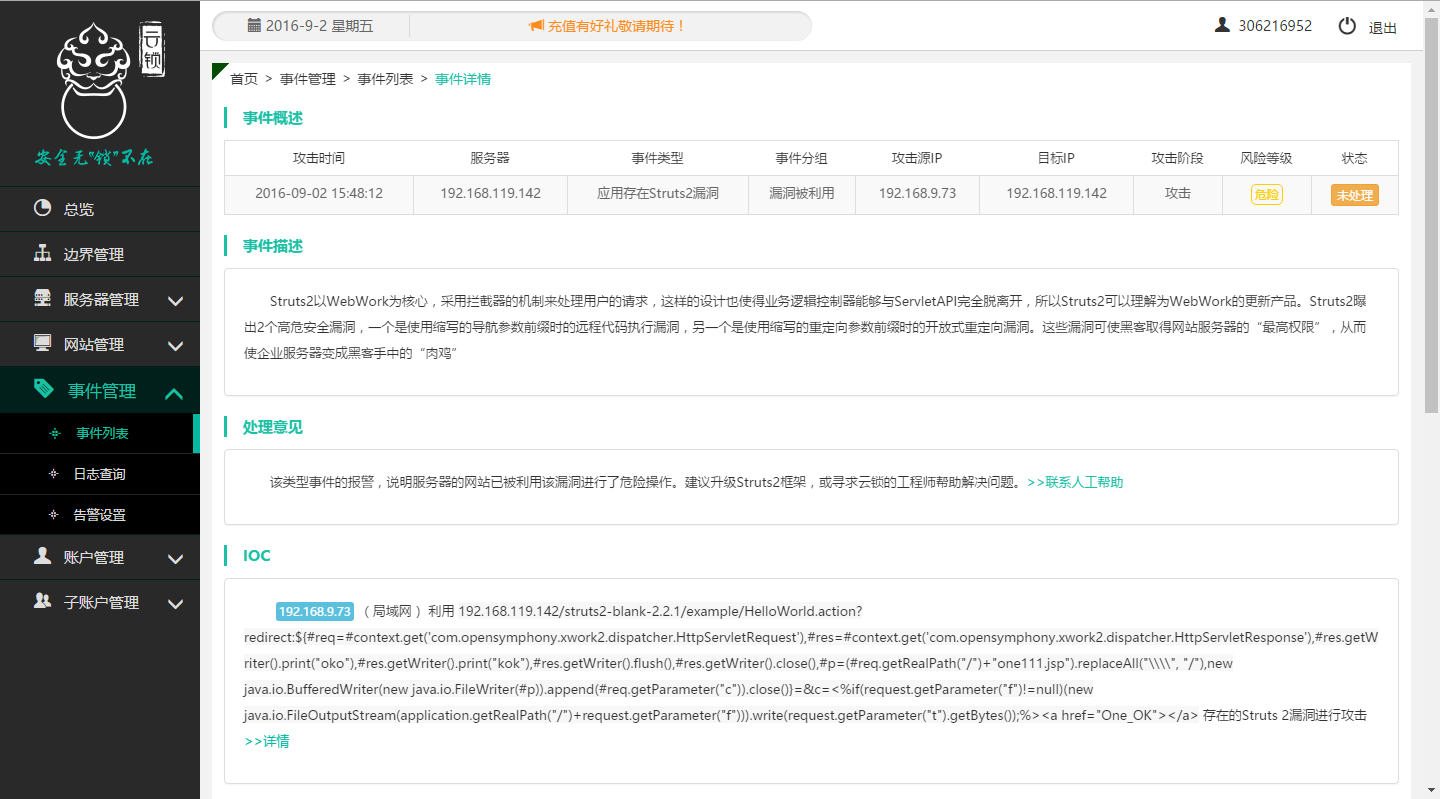Go to 首页 in the breadcrumb
The image size is (1440, 799).
(x=244, y=79)
